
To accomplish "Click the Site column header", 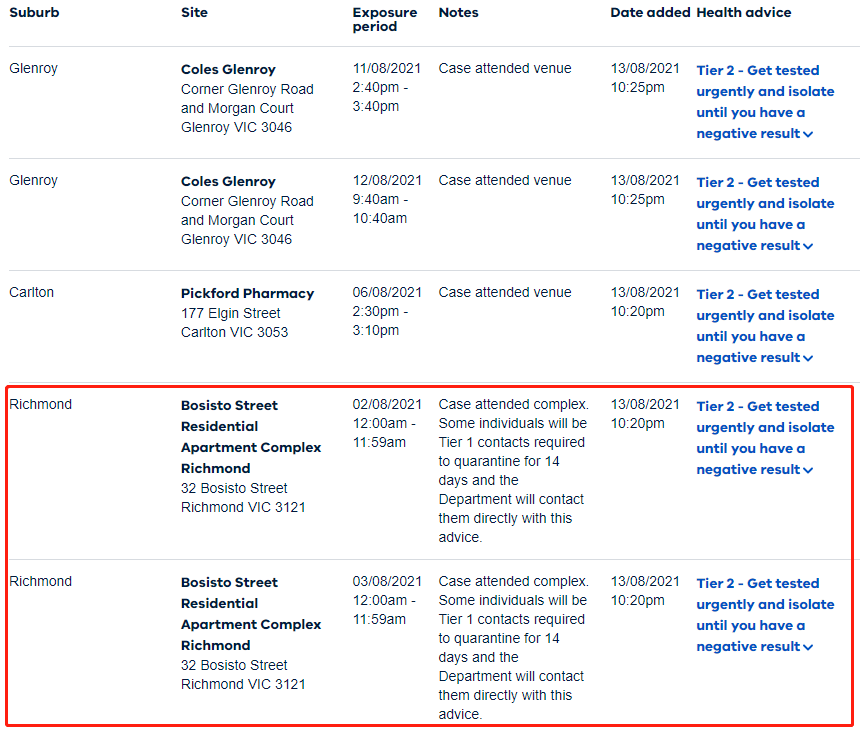I will click(195, 13).
